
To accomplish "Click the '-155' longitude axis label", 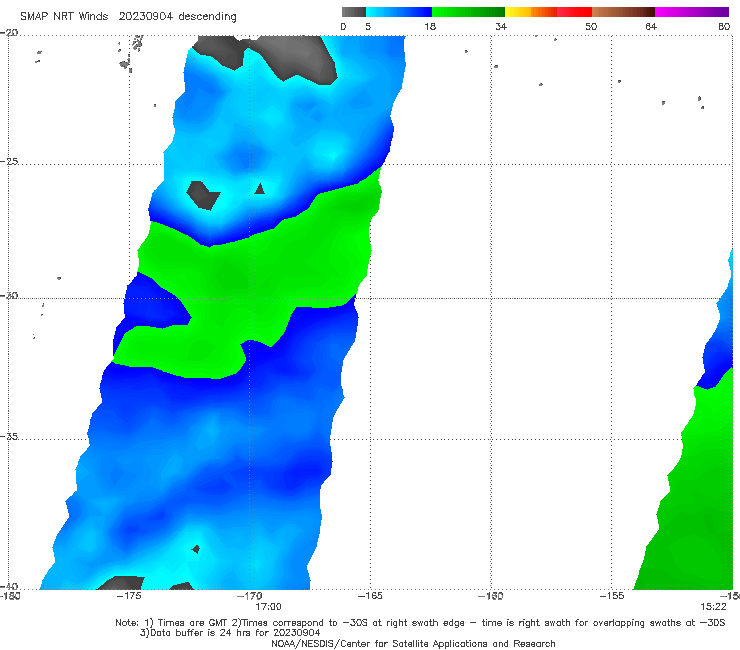I will (612, 596).
